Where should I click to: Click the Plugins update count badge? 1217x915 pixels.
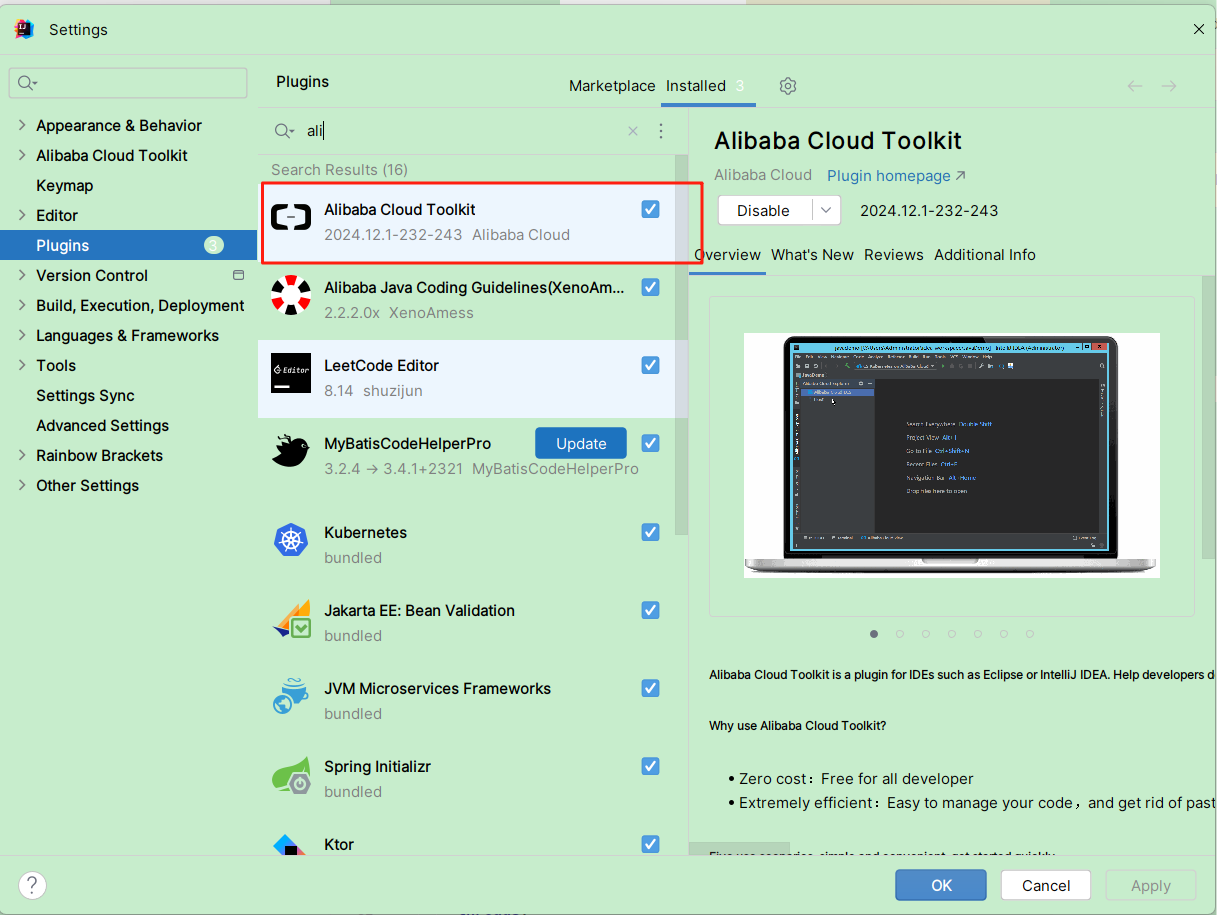(214, 245)
